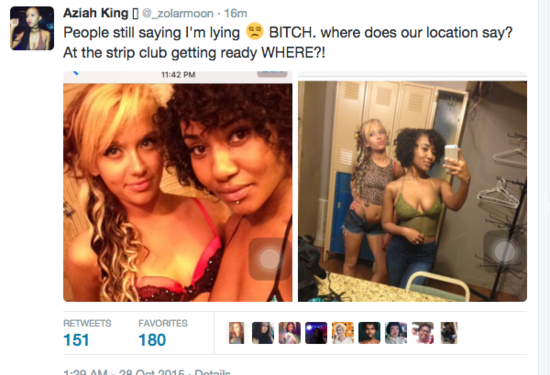This screenshot has width=550, height=375.
Task: Open first liker avatar with red hair
Action: tap(236, 333)
